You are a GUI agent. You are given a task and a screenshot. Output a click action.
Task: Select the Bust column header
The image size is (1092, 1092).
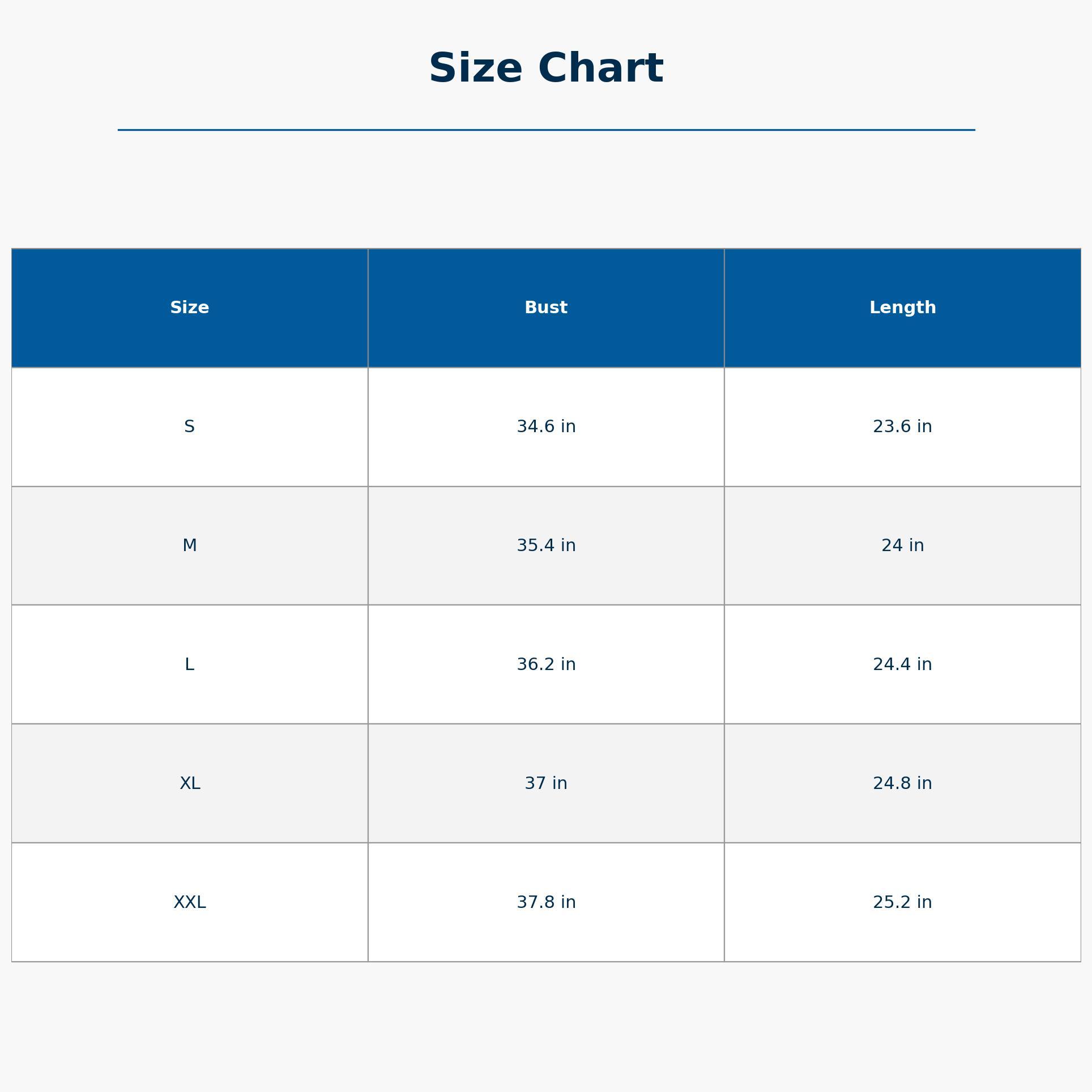[546, 308]
